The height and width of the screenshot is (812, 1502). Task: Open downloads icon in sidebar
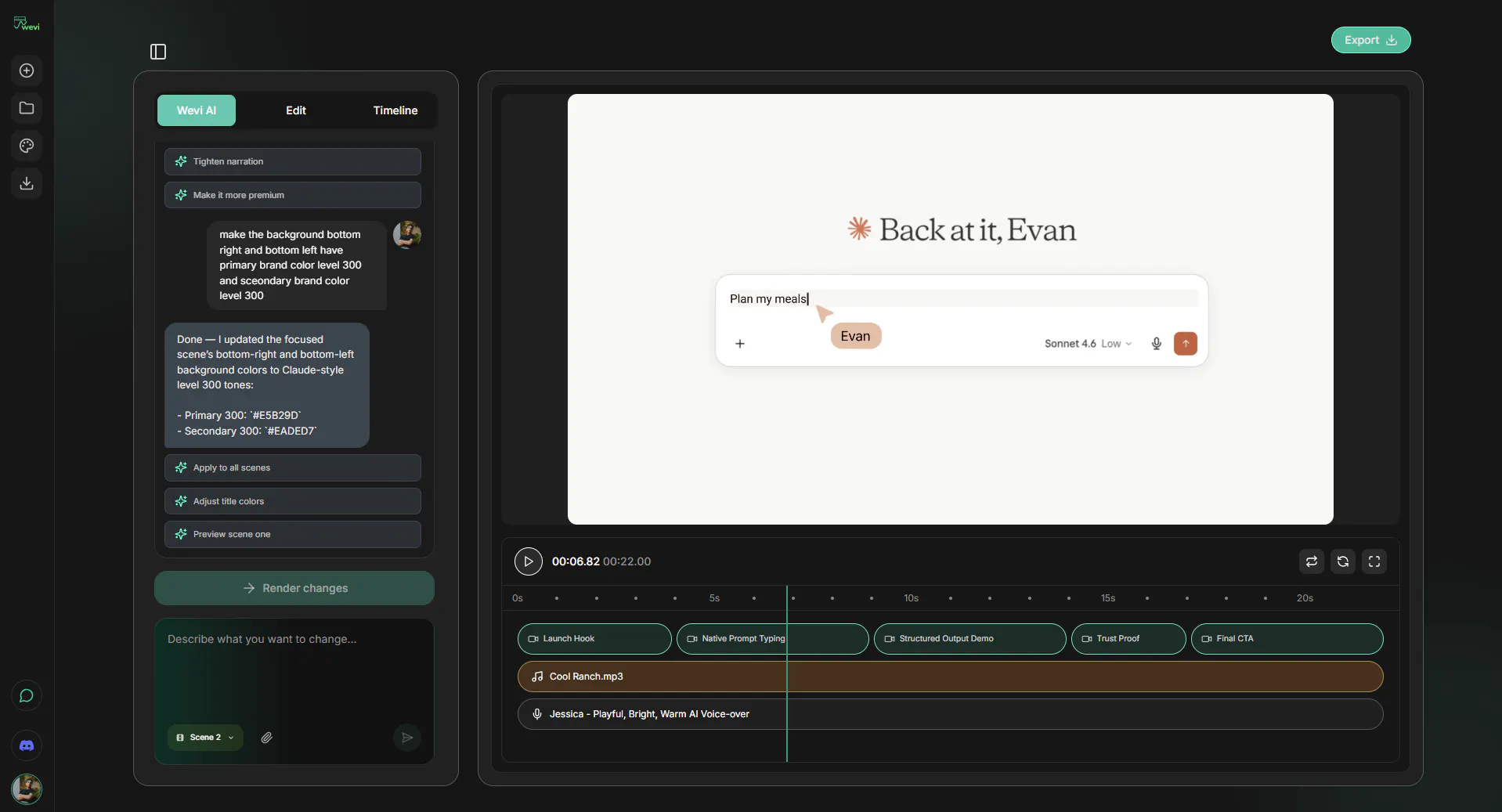(x=27, y=183)
